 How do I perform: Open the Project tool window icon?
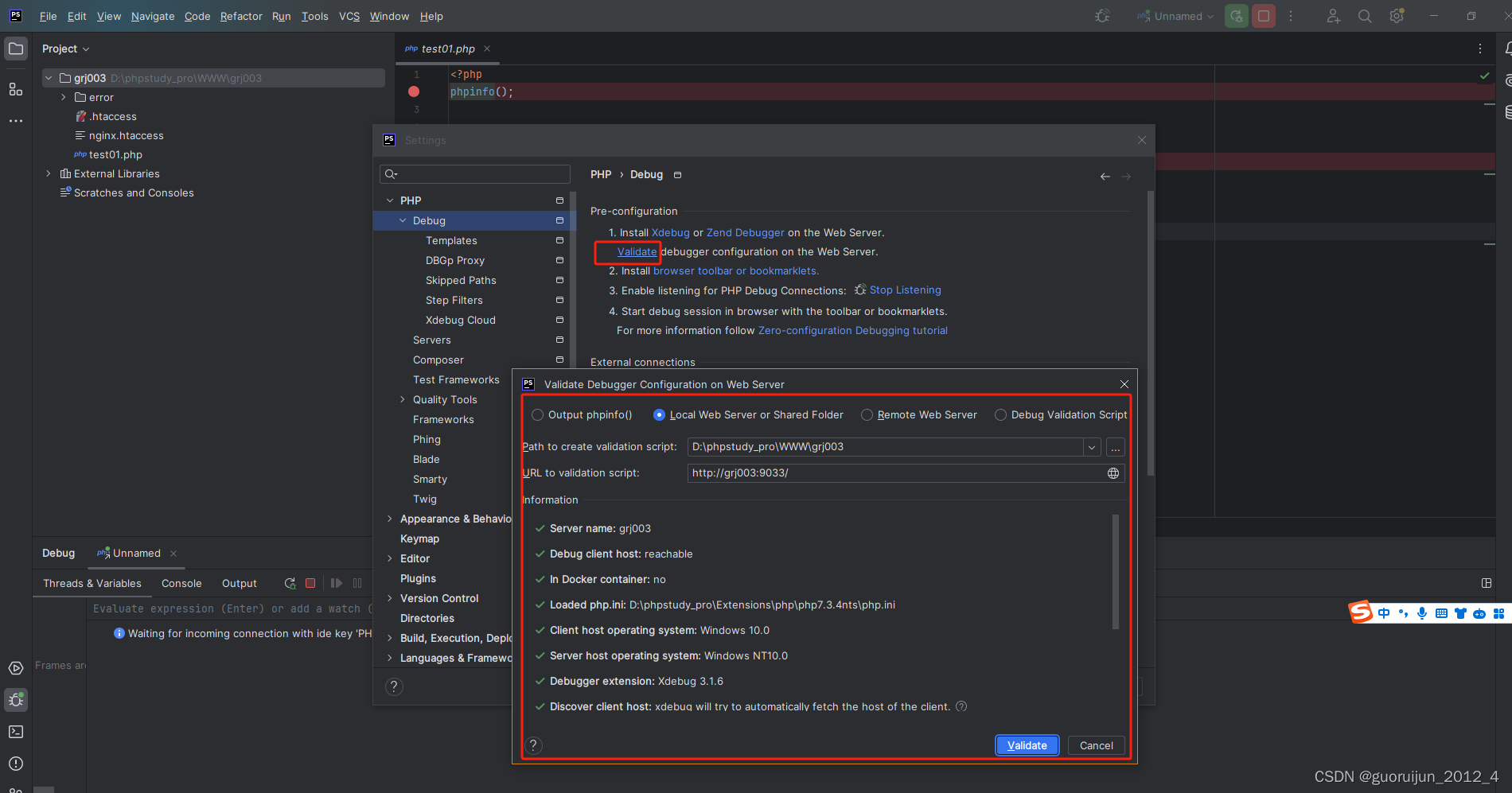tap(16, 49)
